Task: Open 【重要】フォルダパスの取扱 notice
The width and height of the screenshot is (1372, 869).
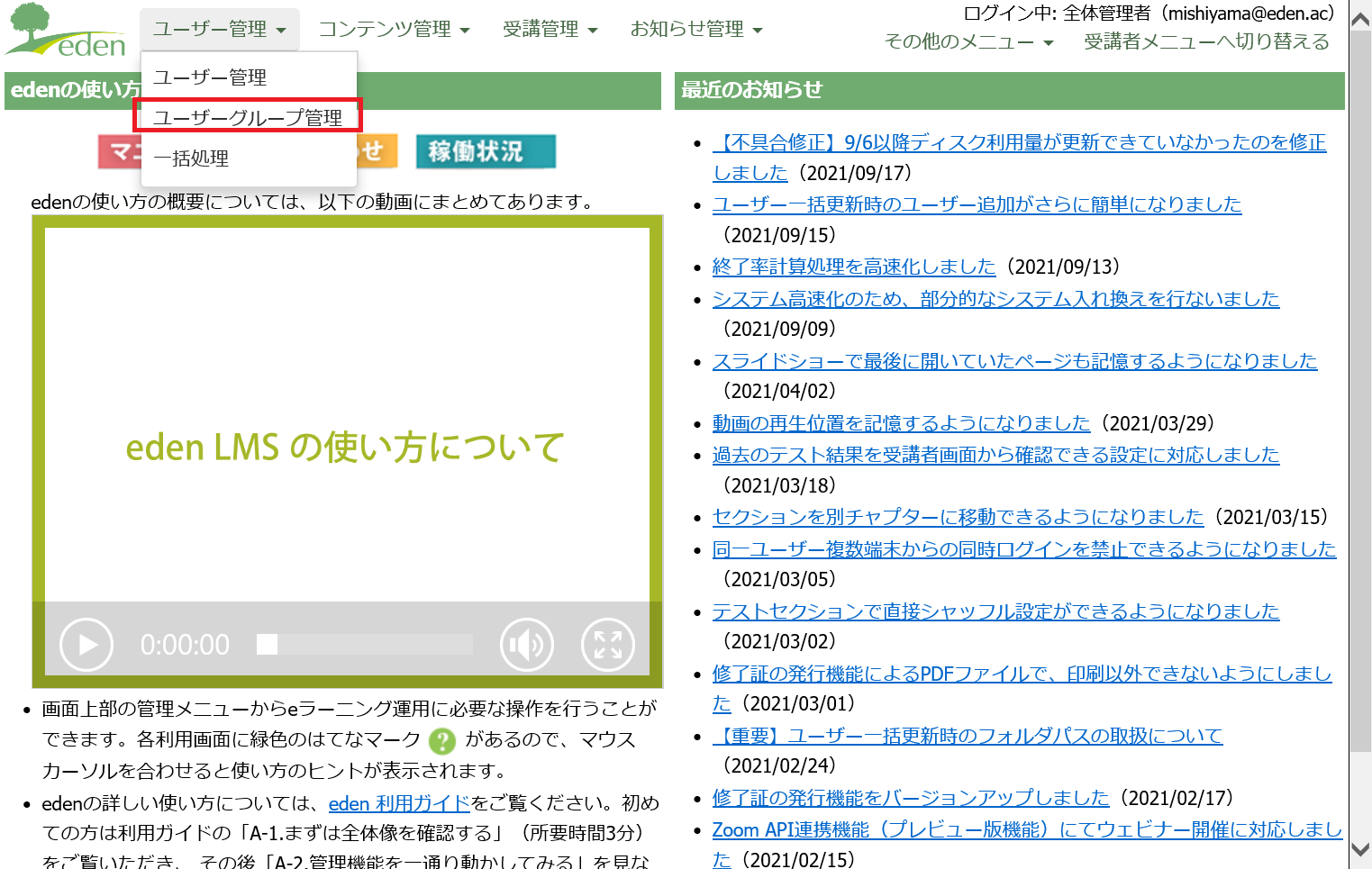Action: pyautogui.click(x=968, y=736)
